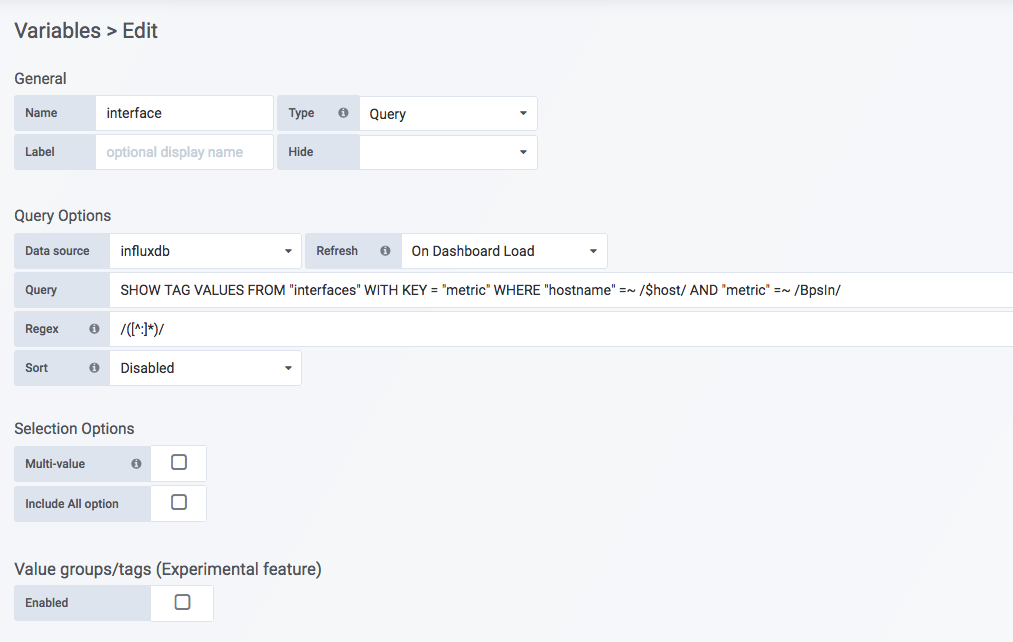Viewport: 1013px width, 642px height.
Task: Click the info icon beside Refresh
Action: coord(386,251)
